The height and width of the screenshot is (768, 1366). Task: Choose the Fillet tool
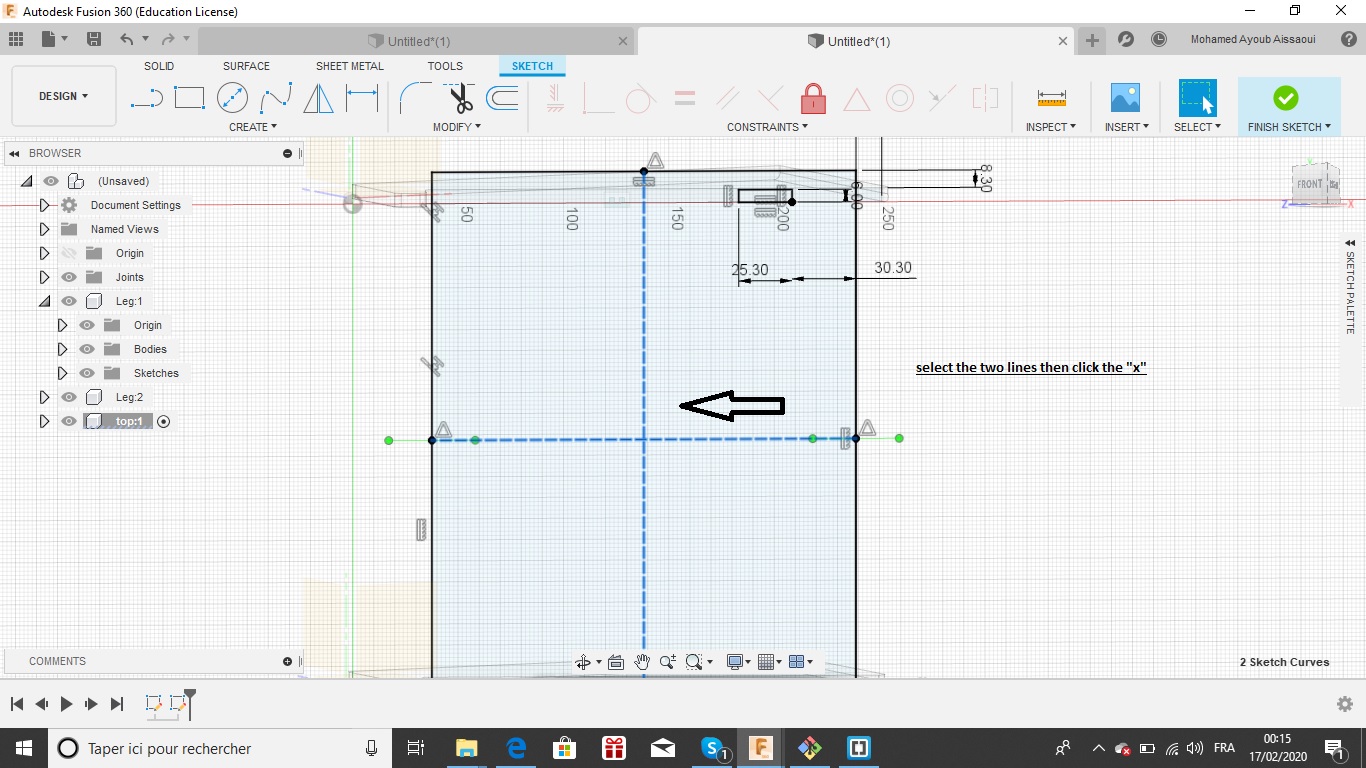tap(415, 98)
